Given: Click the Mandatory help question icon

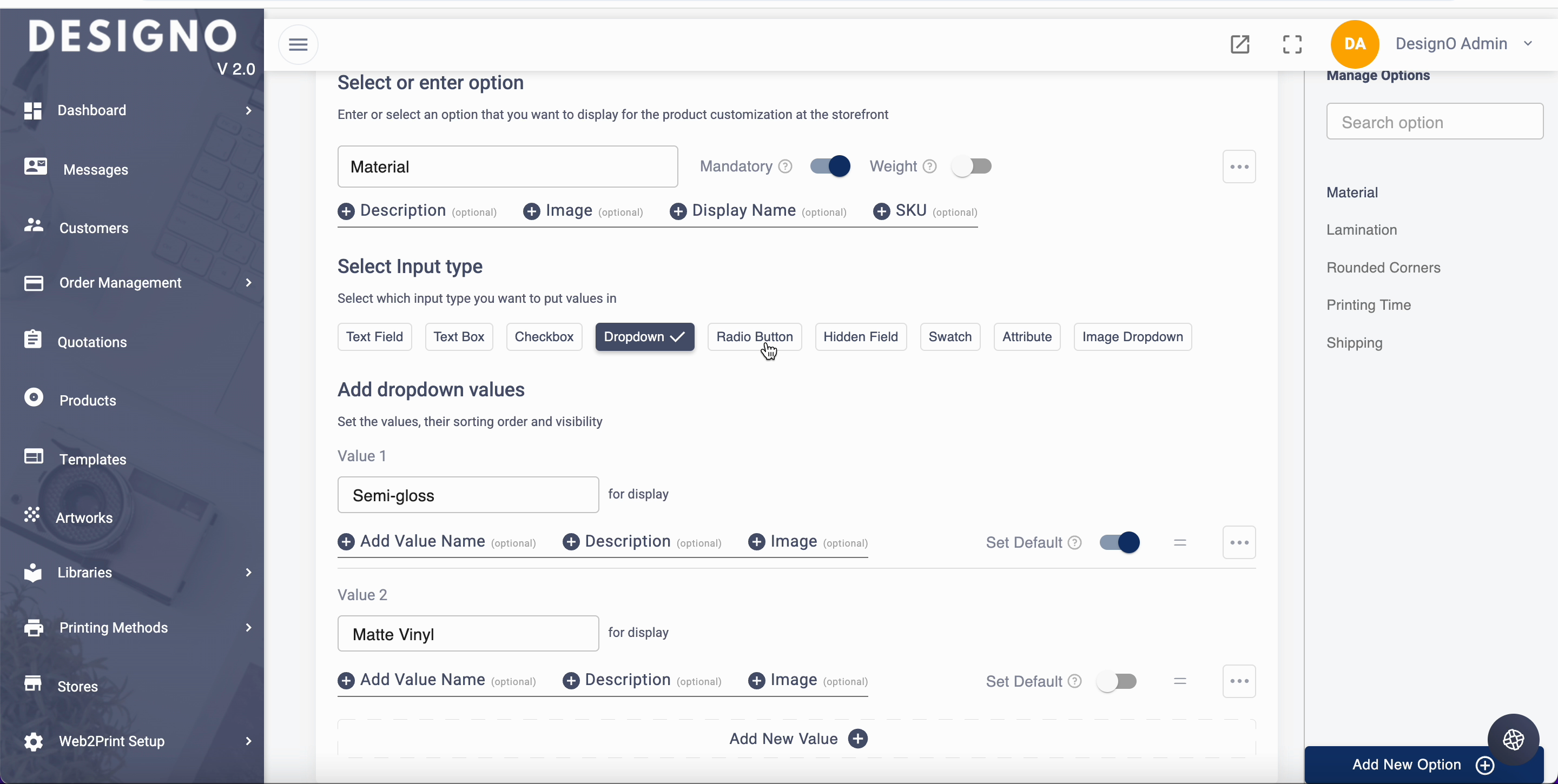Looking at the screenshot, I should (785, 166).
